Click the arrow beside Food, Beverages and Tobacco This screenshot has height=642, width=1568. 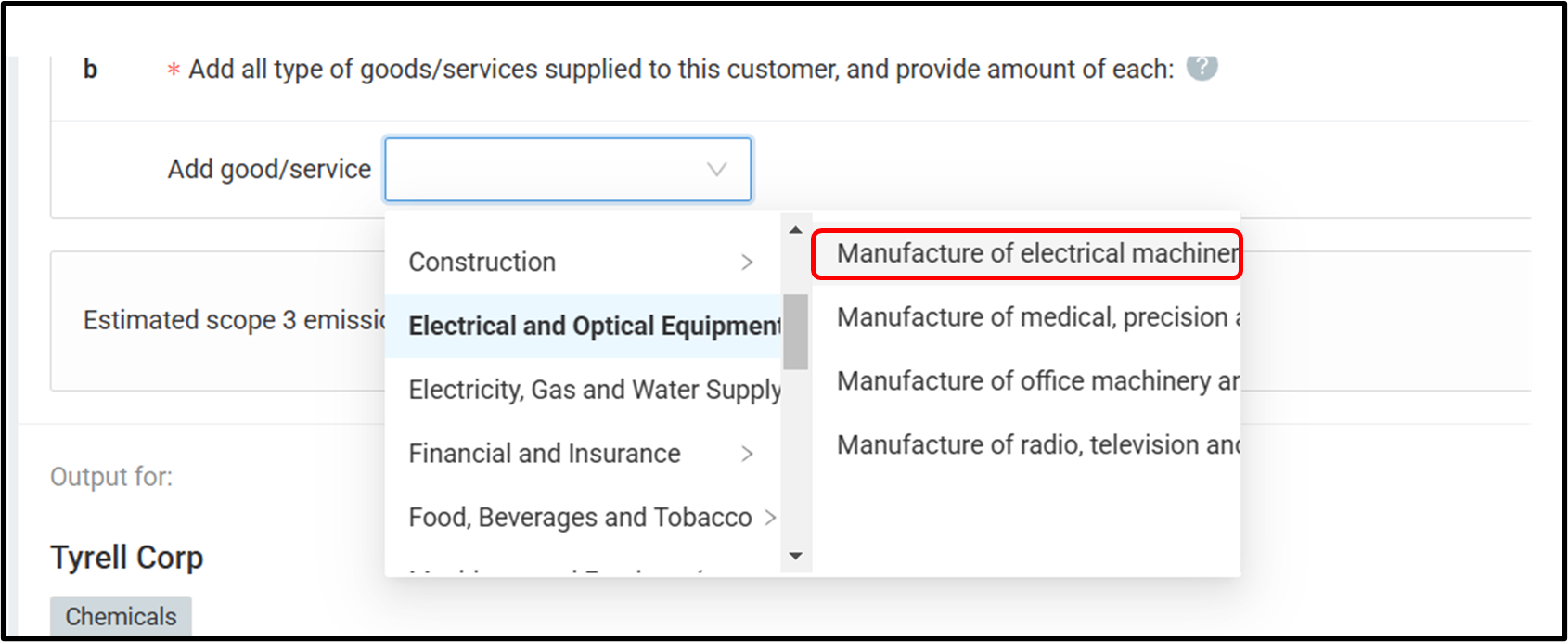coord(769,518)
